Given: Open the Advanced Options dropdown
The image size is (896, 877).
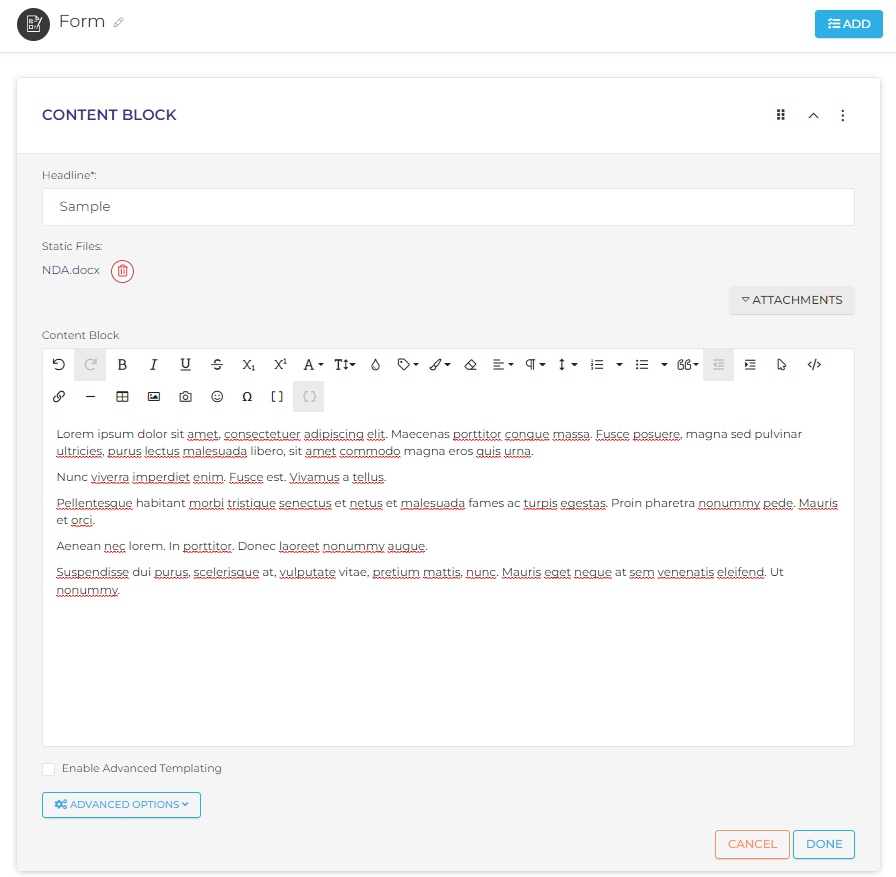Looking at the screenshot, I should click(x=121, y=805).
